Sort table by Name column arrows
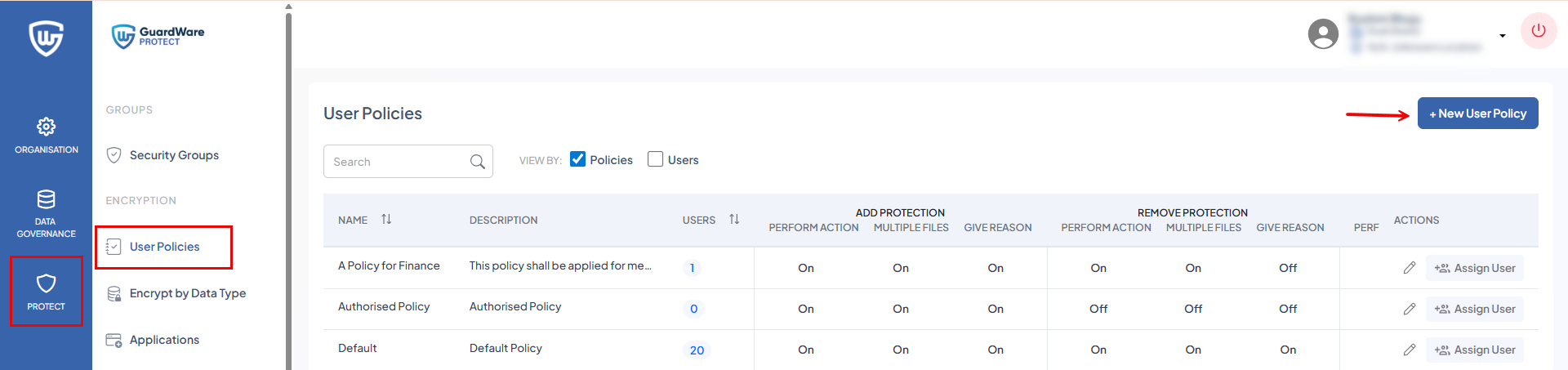 pyautogui.click(x=386, y=220)
